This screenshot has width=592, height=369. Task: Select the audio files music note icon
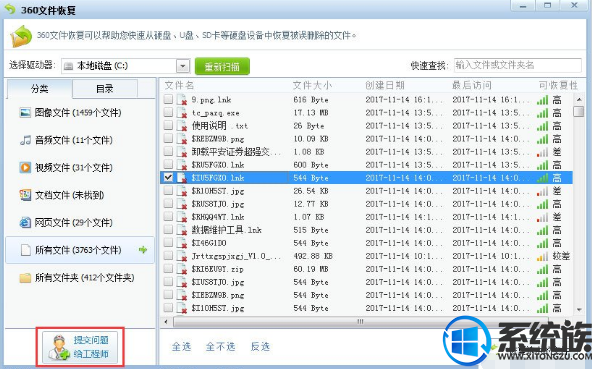point(25,140)
